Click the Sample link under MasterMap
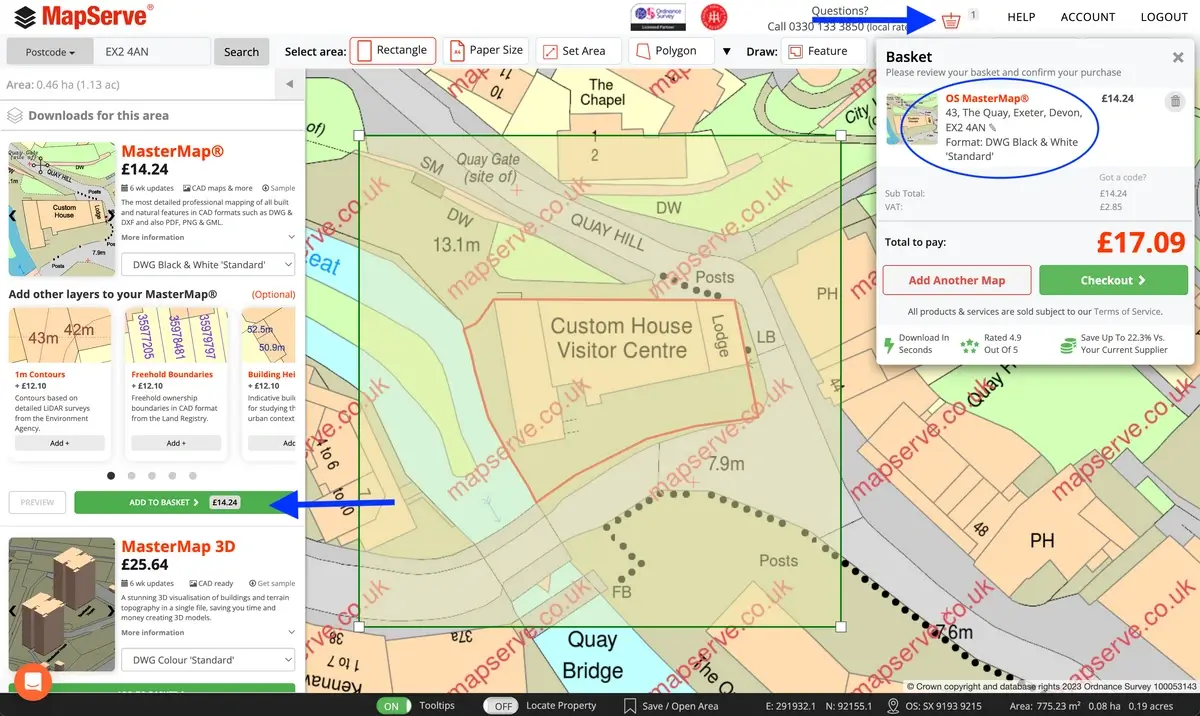The width and height of the screenshot is (1200, 716). (x=279, y=188)
